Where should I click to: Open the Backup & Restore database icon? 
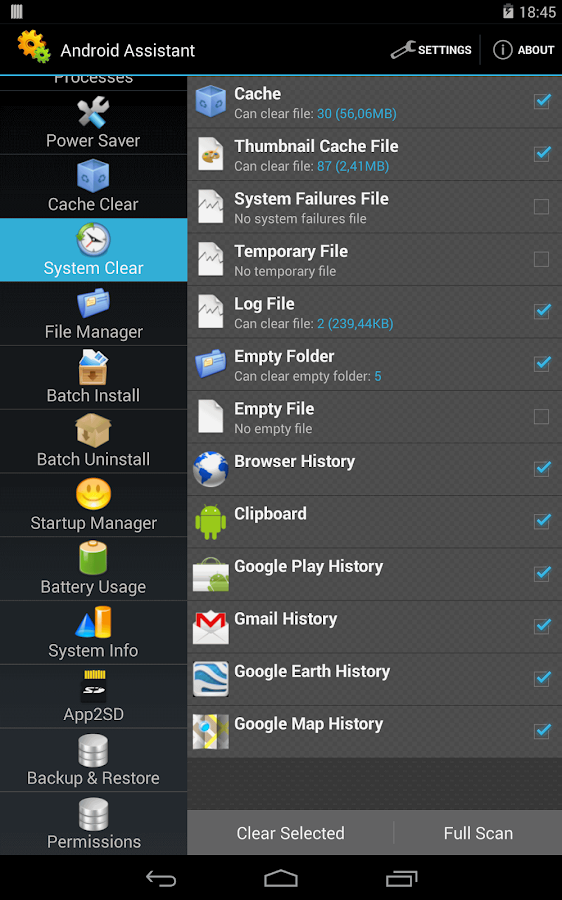click(93, 750)
